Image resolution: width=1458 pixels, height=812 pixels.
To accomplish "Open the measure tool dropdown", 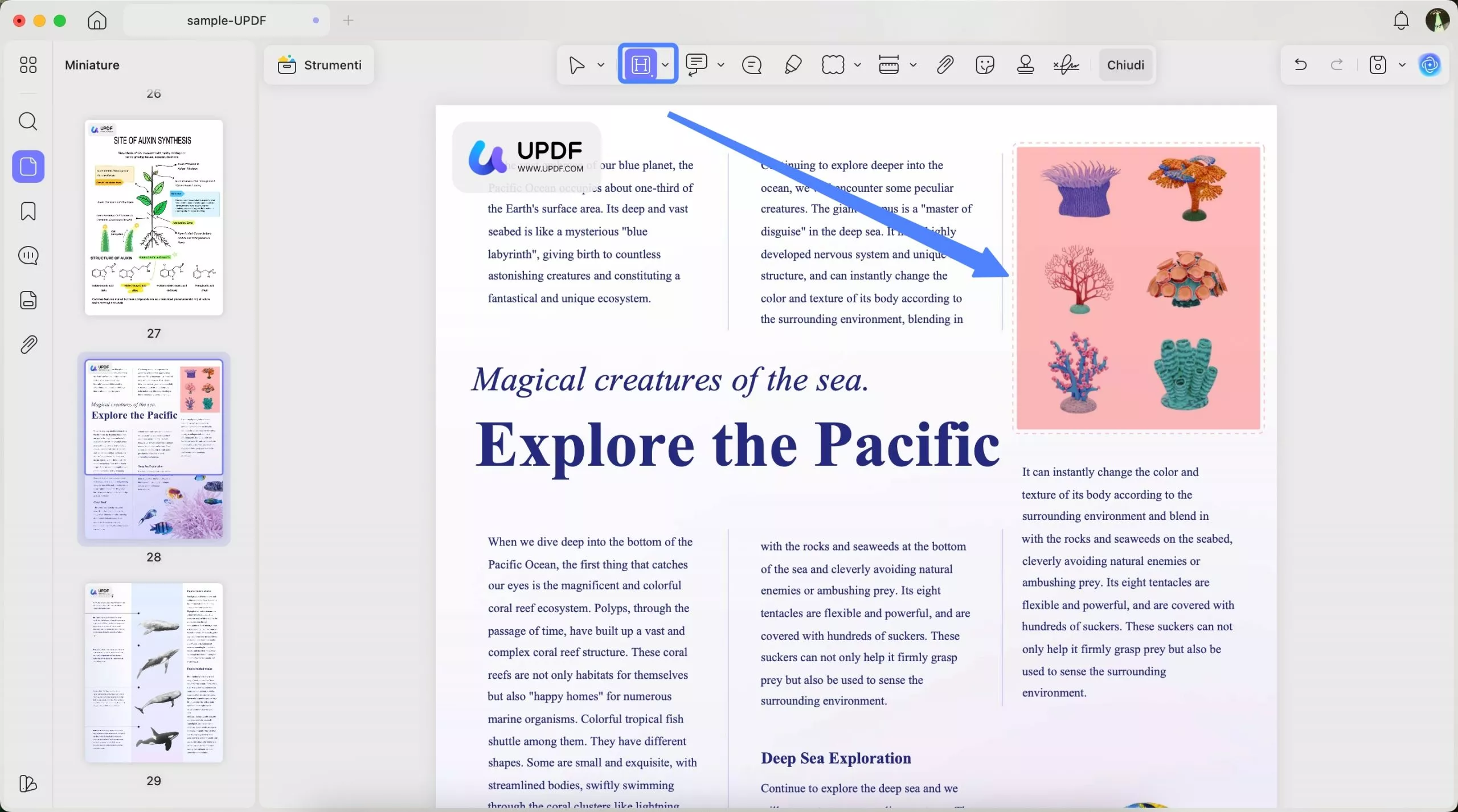I will click(914, 64).
